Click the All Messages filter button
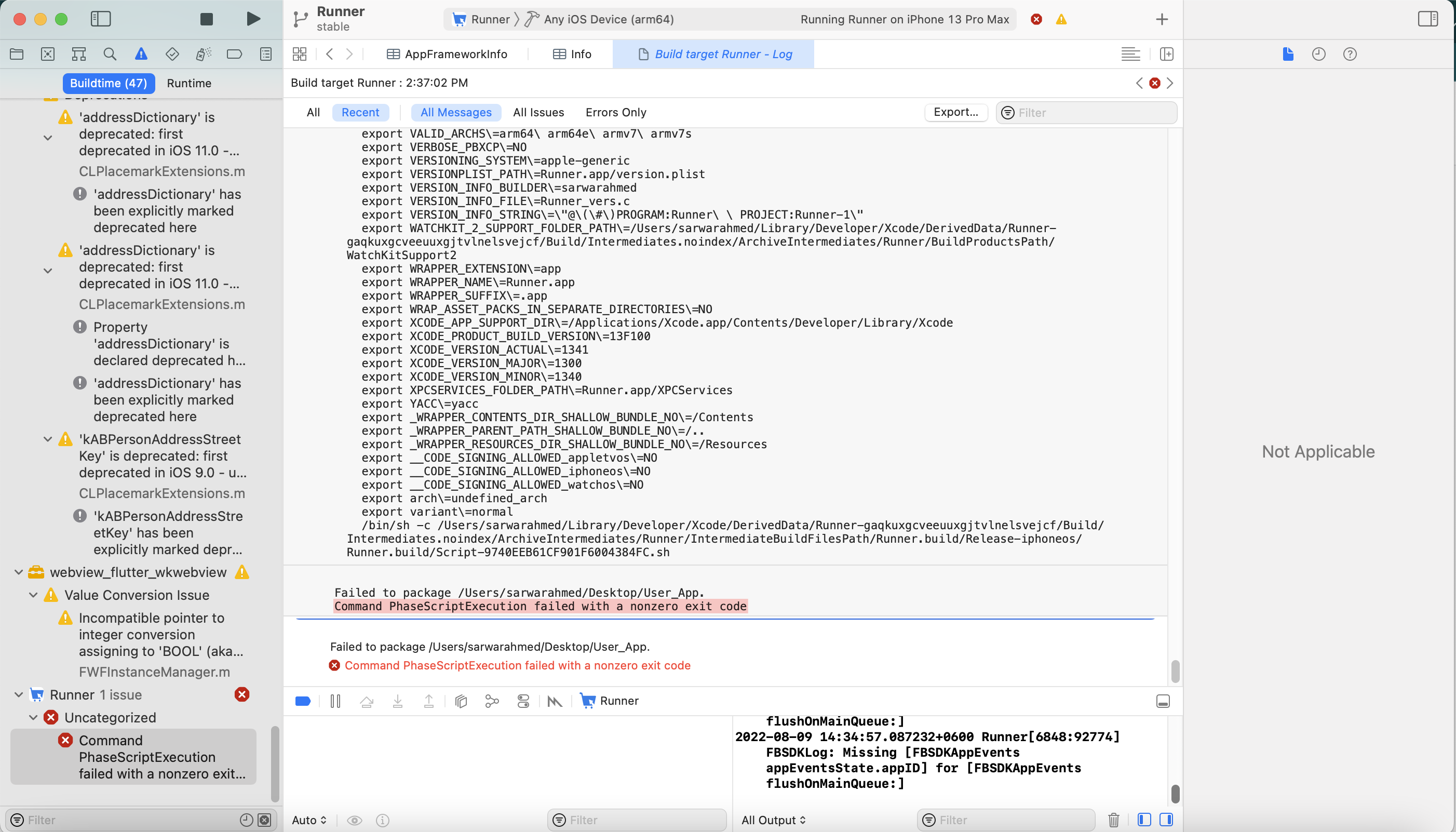This screenshot has height=832, width=1456. tap(455, 112)
